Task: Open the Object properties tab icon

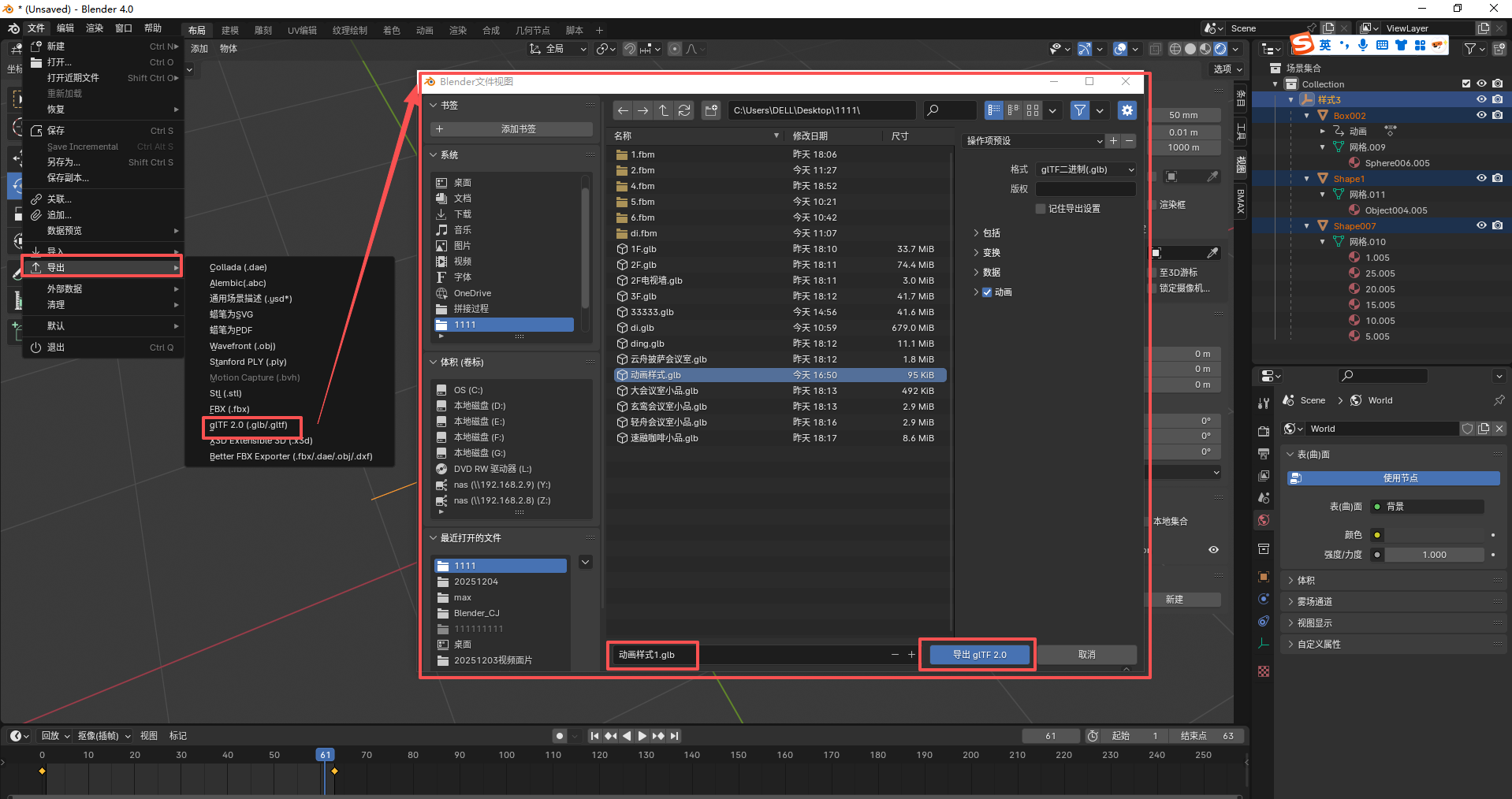Action: coord(1264,577)
